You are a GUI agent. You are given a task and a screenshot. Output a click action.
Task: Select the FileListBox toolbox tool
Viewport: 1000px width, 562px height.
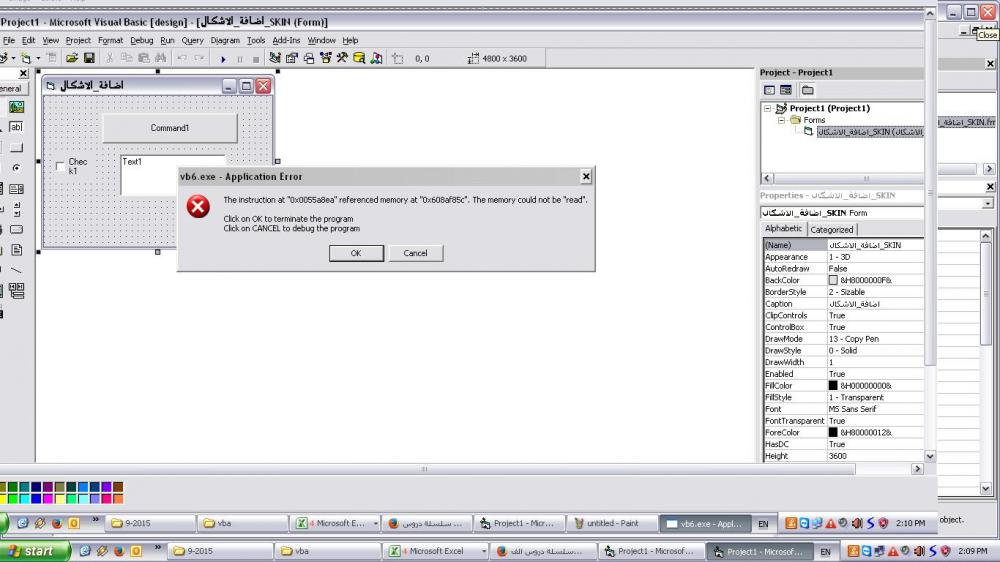pos(17,250)
